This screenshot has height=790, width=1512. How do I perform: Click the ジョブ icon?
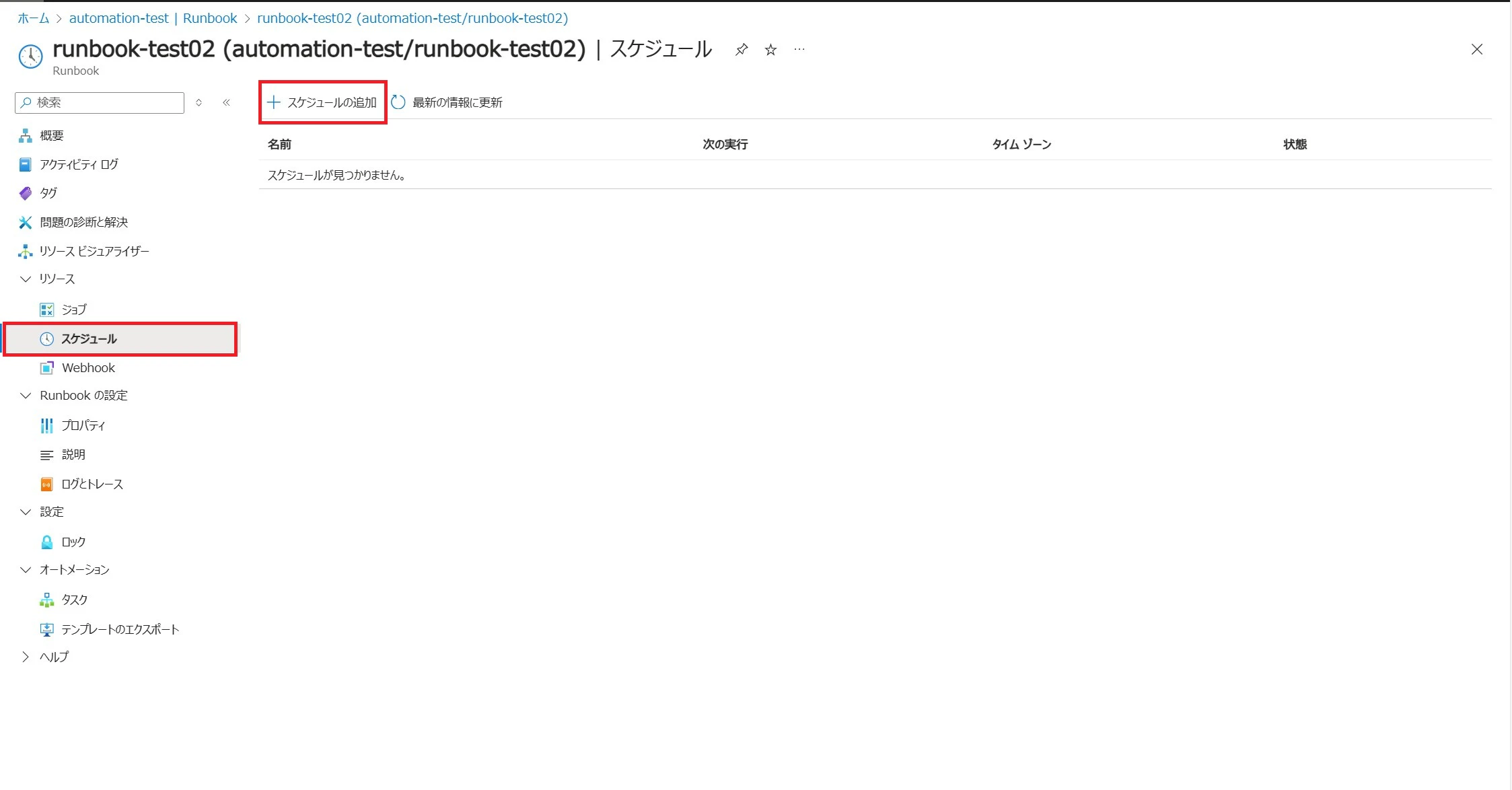[x=46, y=310]
